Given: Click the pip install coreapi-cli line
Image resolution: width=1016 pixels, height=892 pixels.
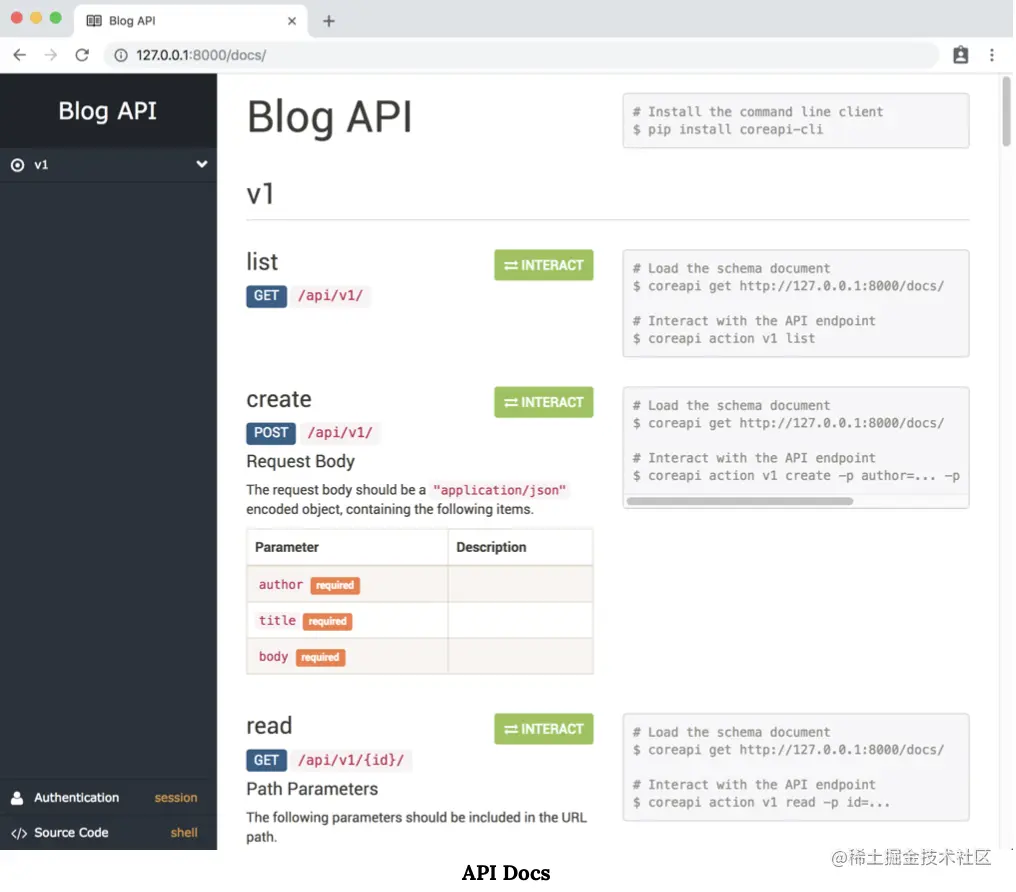Looking at the screenshot, I should [728, 130].
